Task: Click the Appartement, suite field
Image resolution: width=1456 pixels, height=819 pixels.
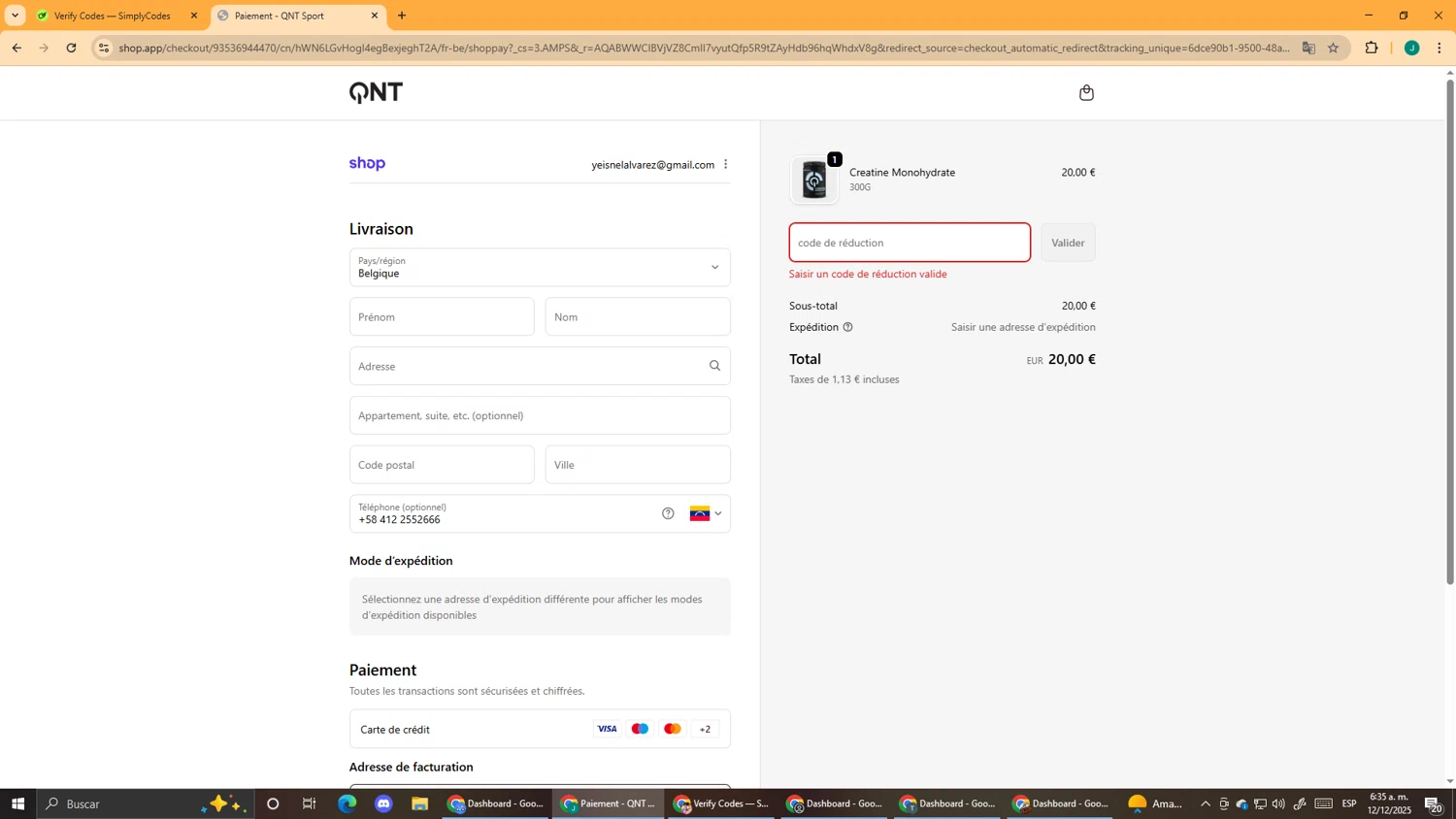Action: tap(540, 415)
